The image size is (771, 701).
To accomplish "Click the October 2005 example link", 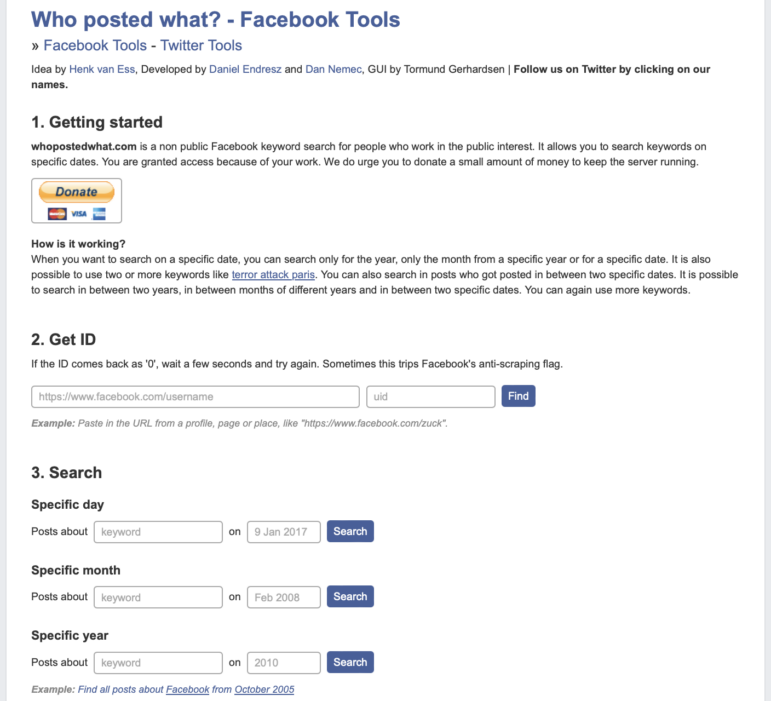I will pyautogui.click(x=264, y=690).
